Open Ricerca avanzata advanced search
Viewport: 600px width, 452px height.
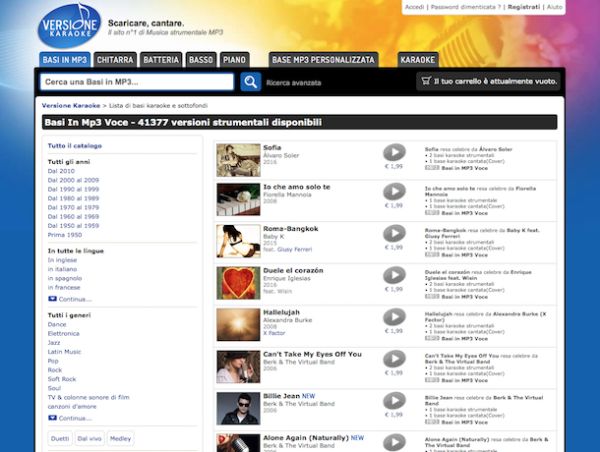click(x=294, y=83)
